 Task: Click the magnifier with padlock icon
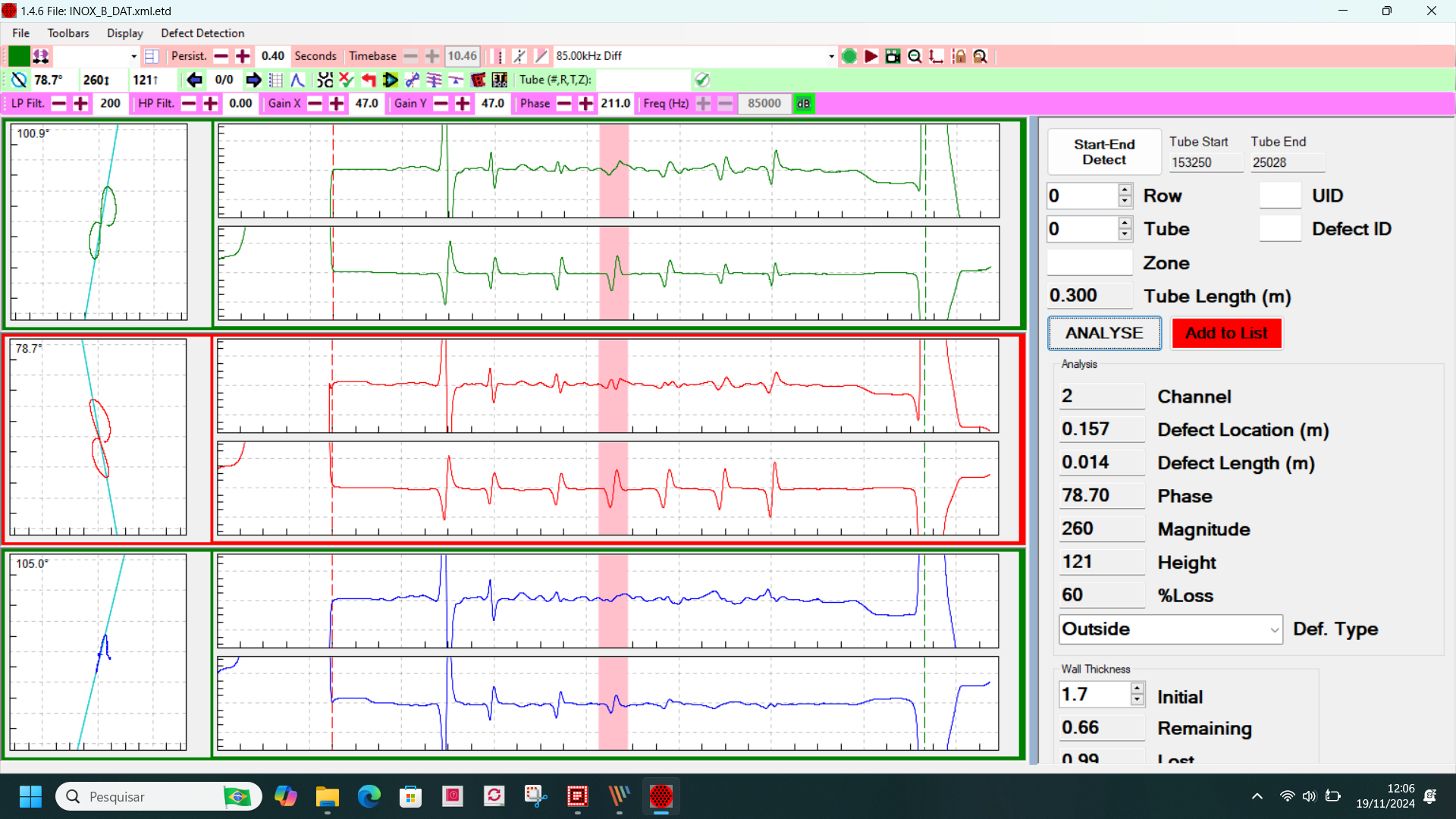981,56
